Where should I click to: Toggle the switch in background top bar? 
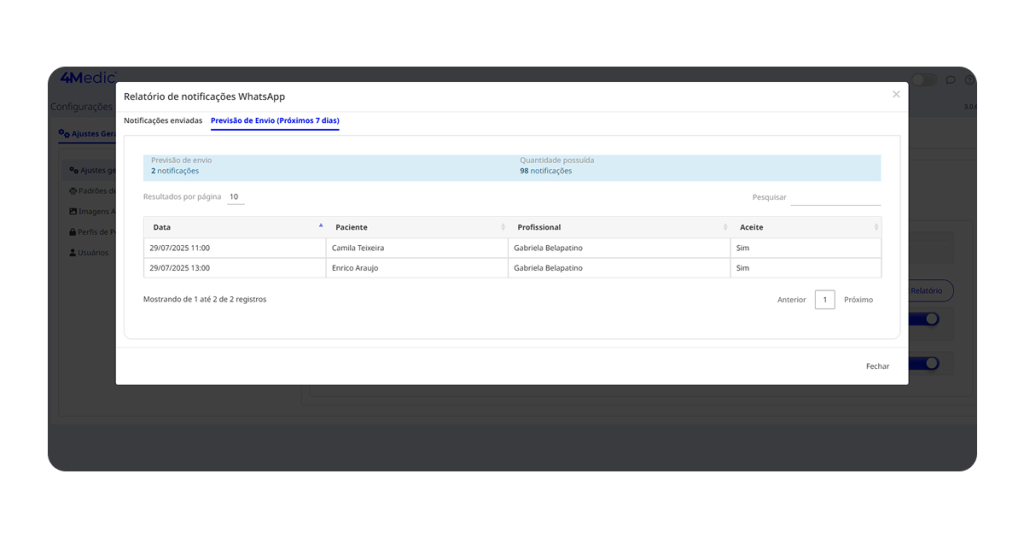point(924,80)
